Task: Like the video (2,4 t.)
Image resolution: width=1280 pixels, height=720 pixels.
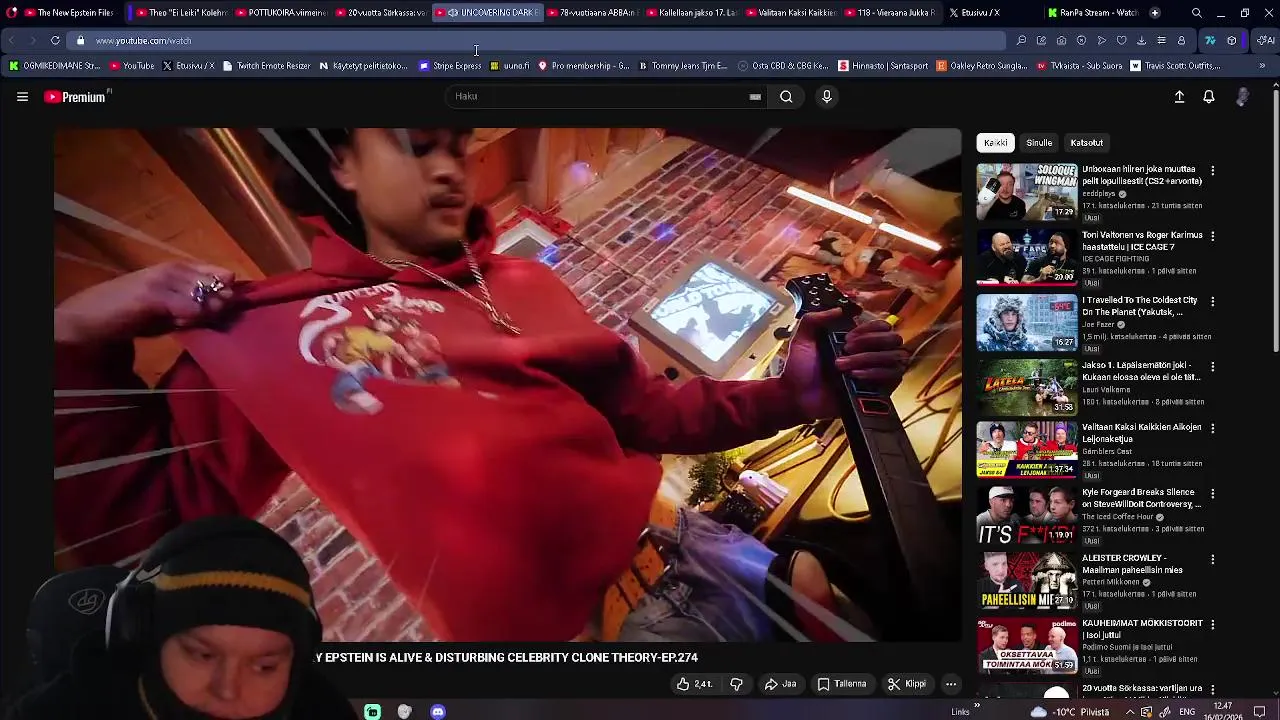Action: [x=695, y=684]
